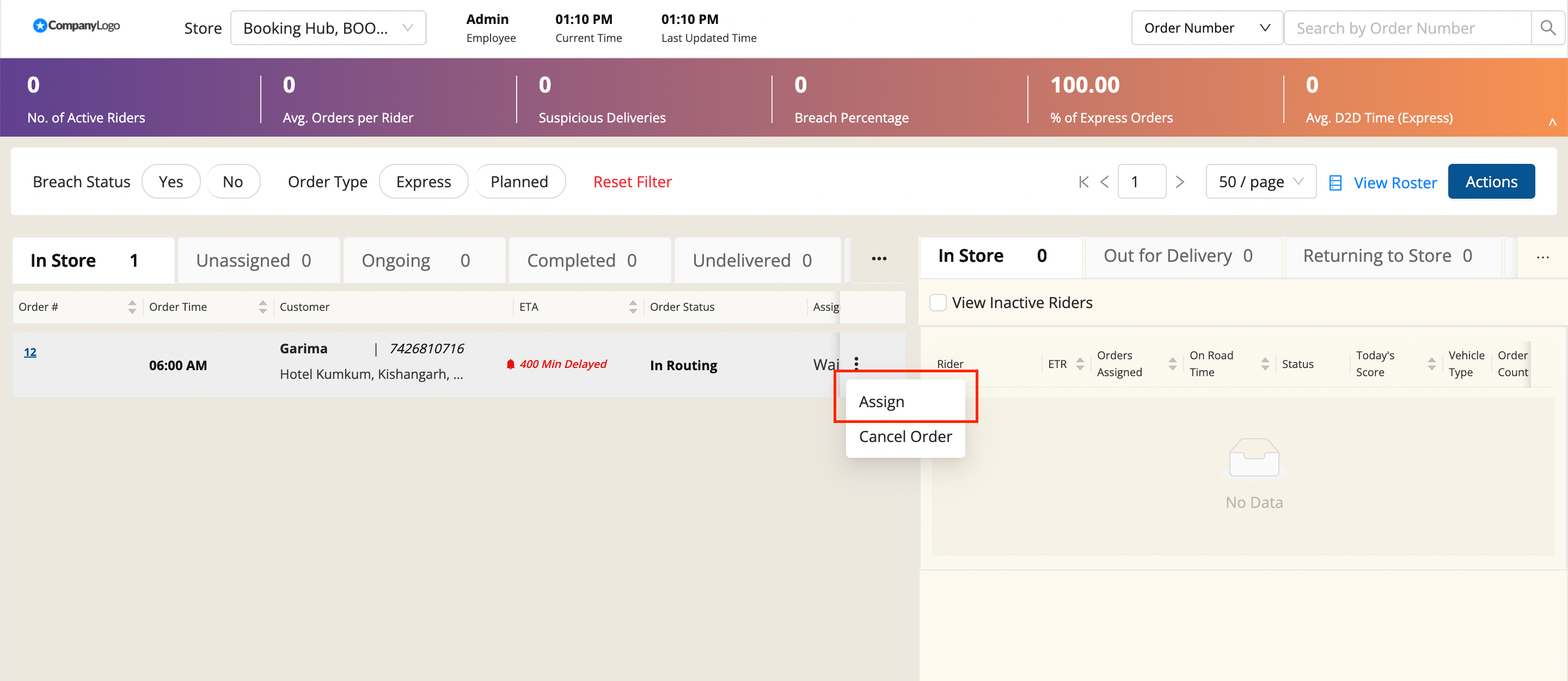The image size is (1568, 681).
Task: Open the order row three-dot menu
Action: (x=856, y=364)
